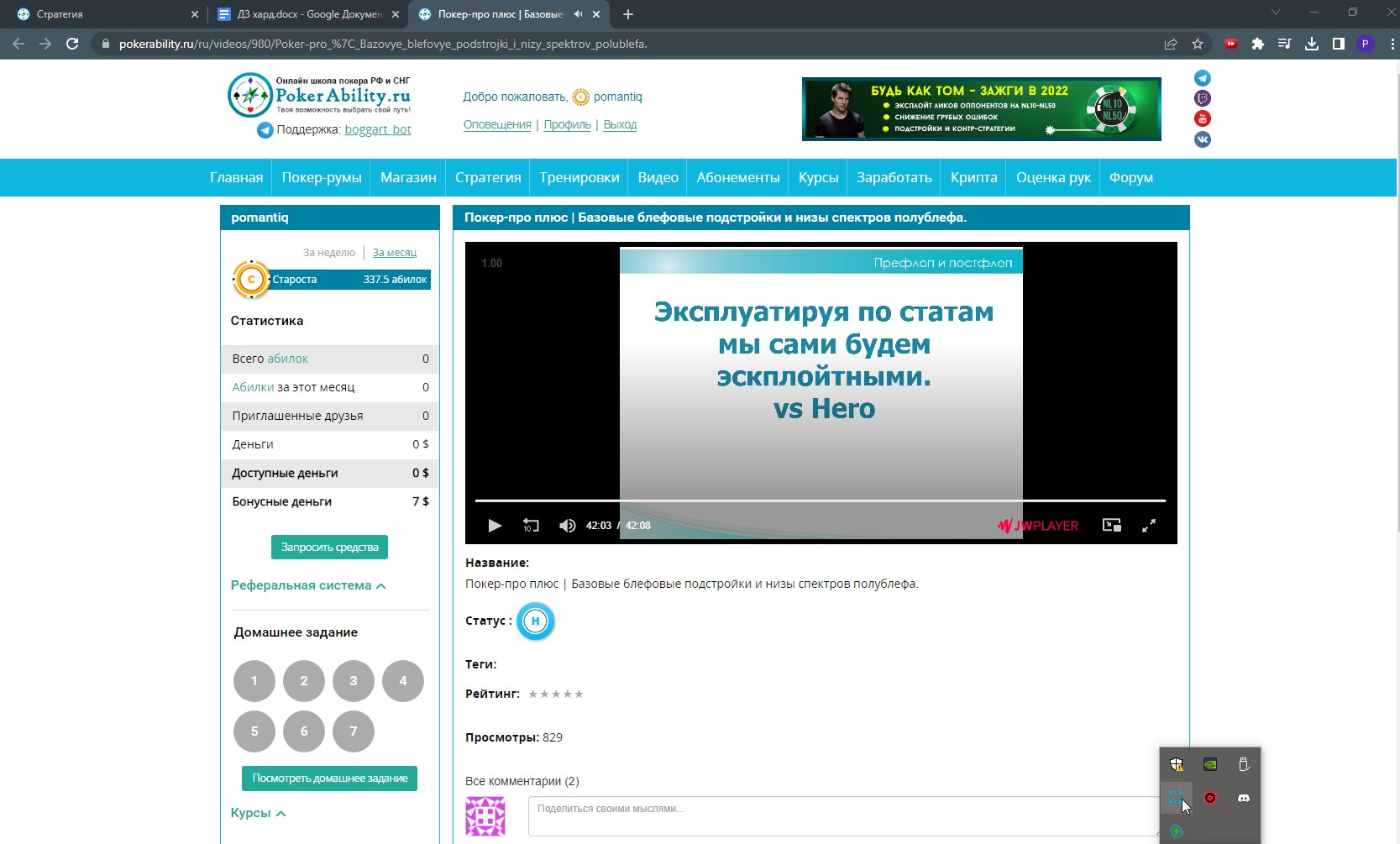
Task: Open the Абонементы menu item
Action: [738, 177]
